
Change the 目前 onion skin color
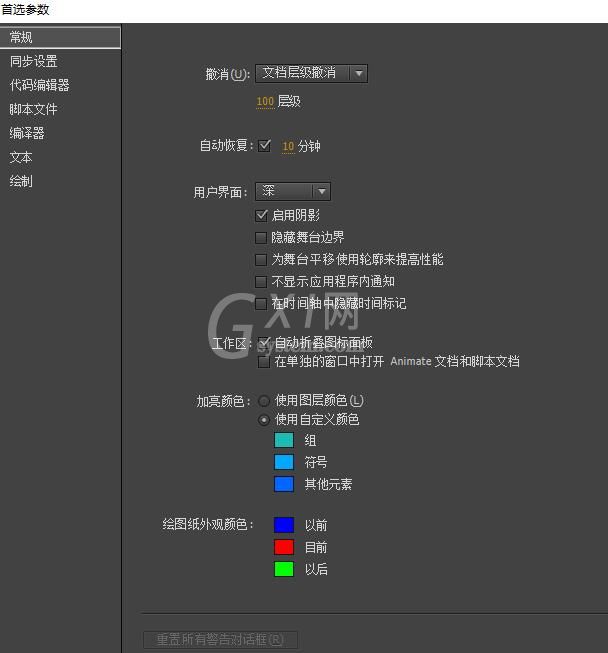(x=284, y=547)
